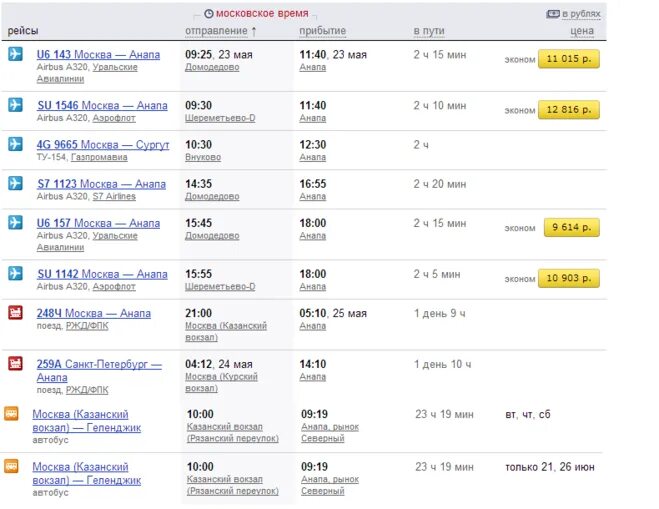Open Уральские Авиалинии link under U6 157
The image size is (659, 509).
pyautogui.click(x=87, y=241)
